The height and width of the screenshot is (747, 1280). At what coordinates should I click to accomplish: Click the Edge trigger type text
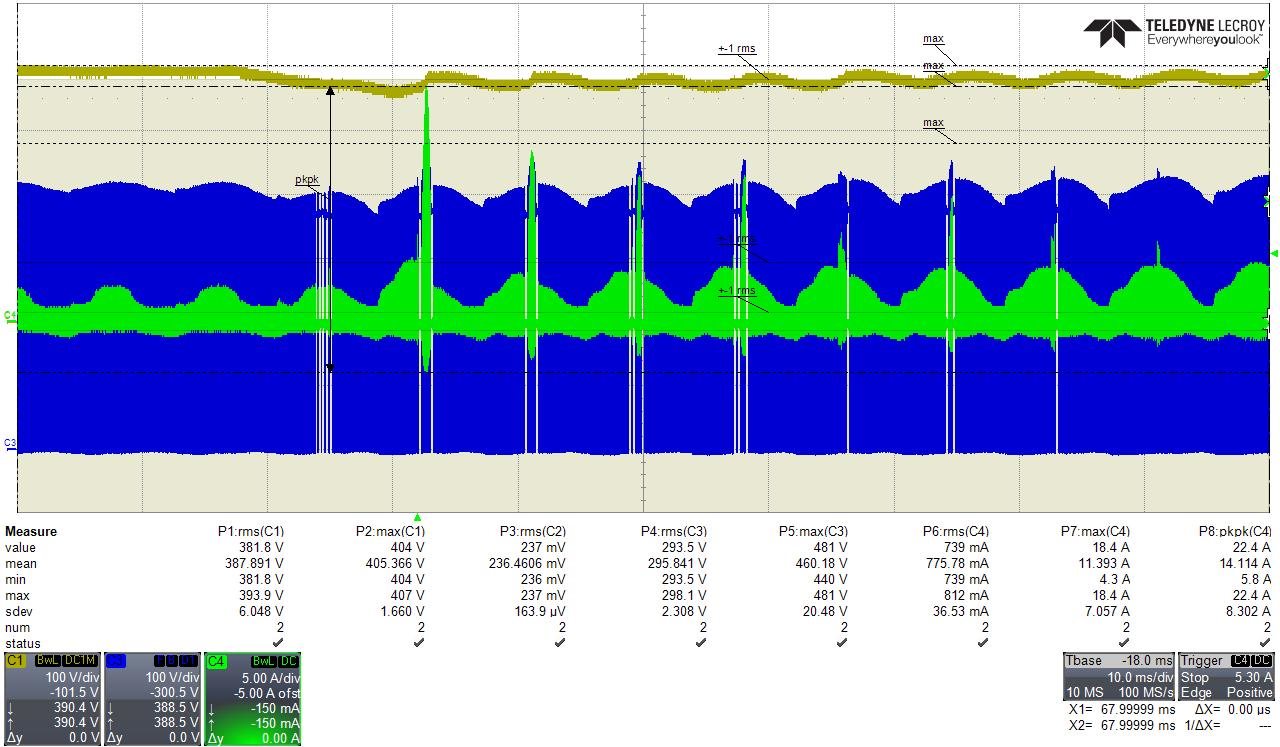point(1195,692)
